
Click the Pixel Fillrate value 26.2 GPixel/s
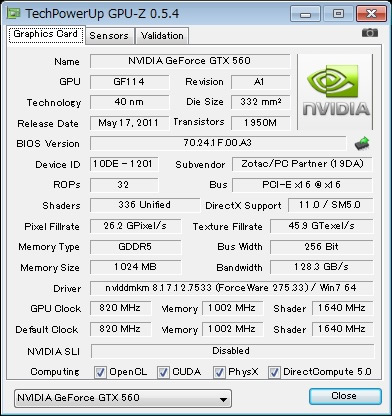pyautogui.click(x=135, y=226)
